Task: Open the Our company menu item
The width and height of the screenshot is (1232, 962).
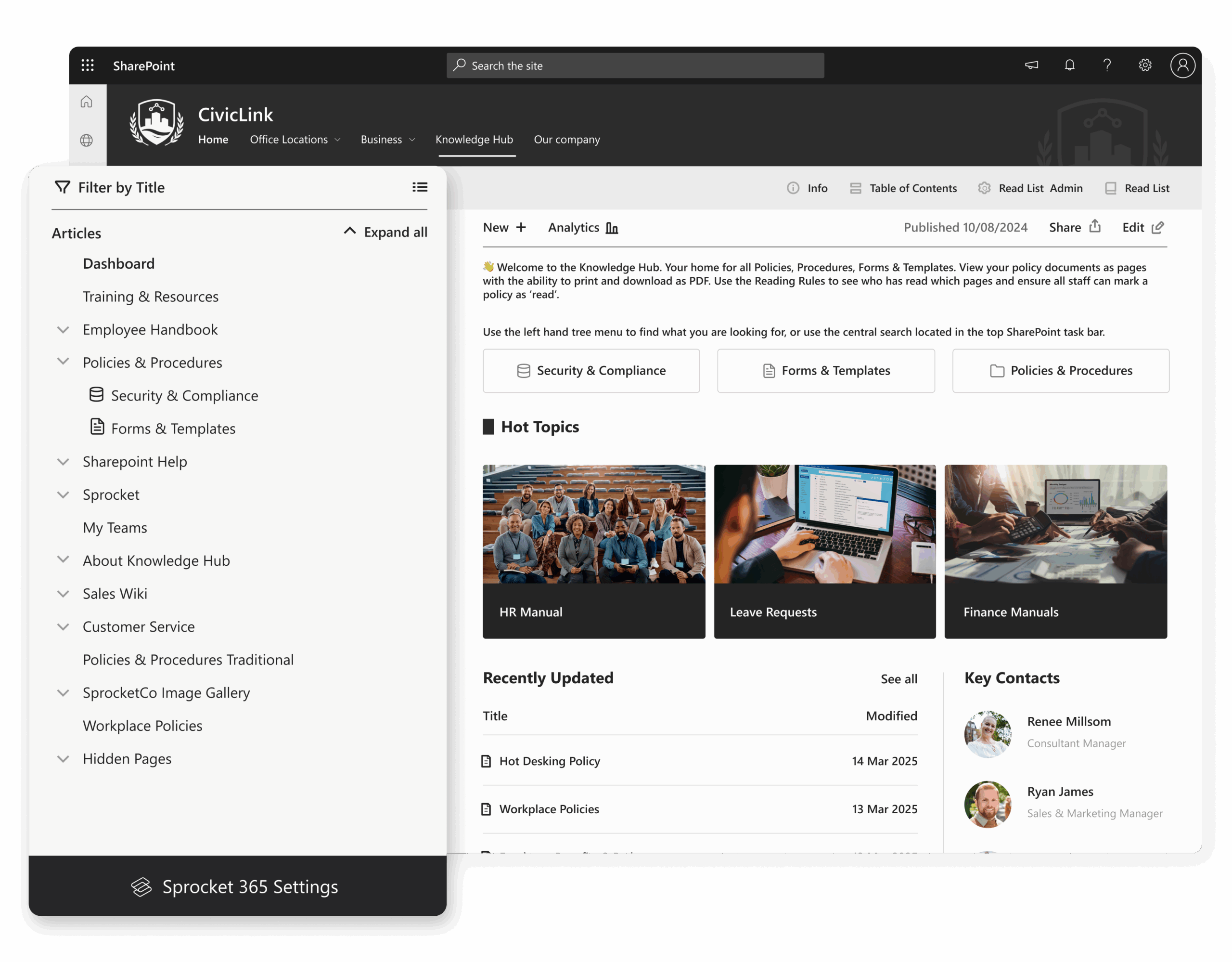Action: coord(567,139)
